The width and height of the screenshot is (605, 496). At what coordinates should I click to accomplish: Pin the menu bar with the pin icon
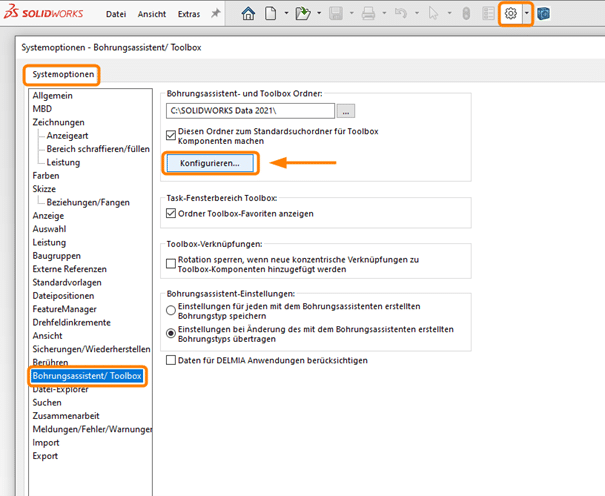pyautogui.click(x=215, y=13)
